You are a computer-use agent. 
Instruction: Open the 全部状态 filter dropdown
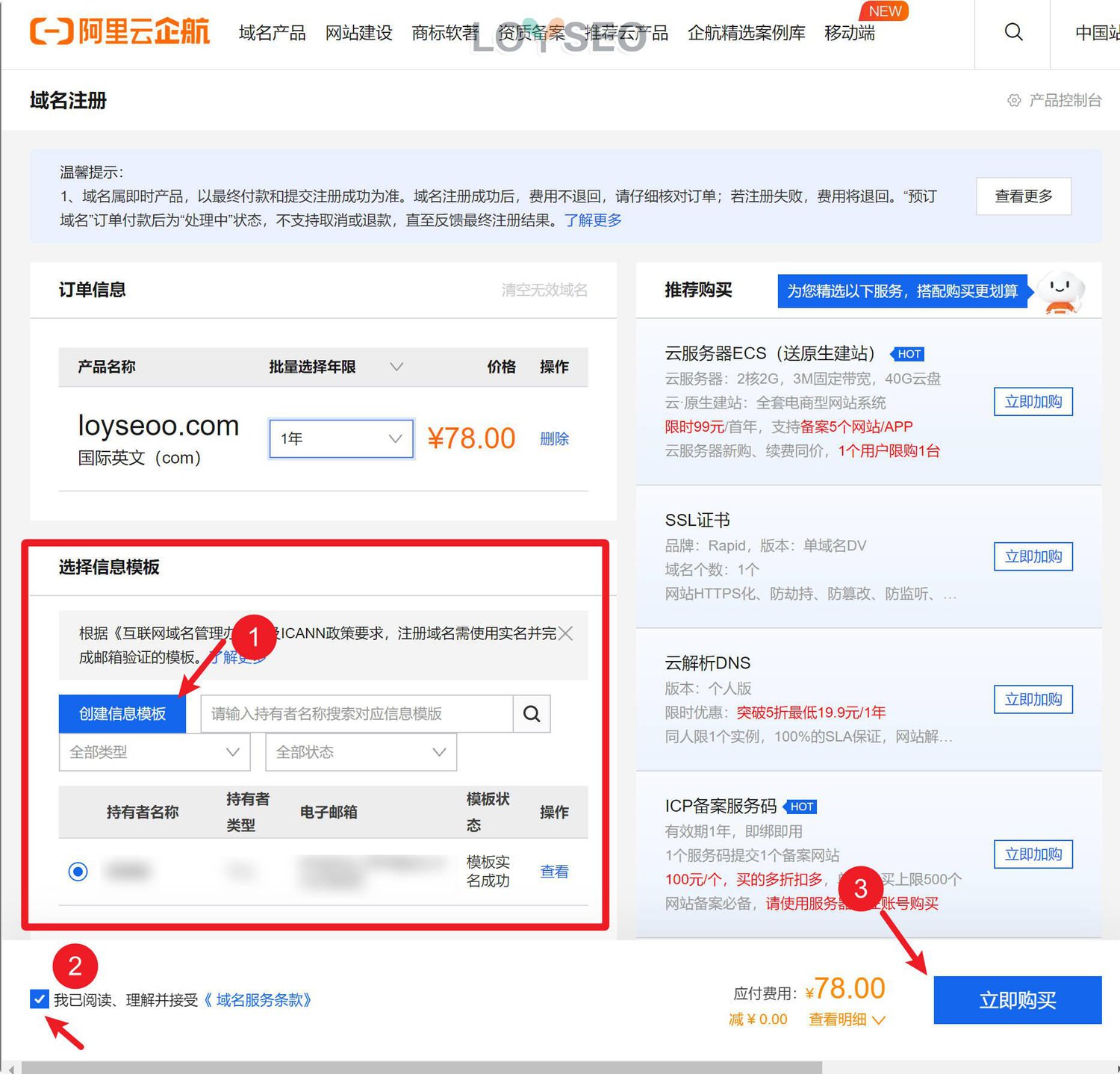tap(361, 752)
